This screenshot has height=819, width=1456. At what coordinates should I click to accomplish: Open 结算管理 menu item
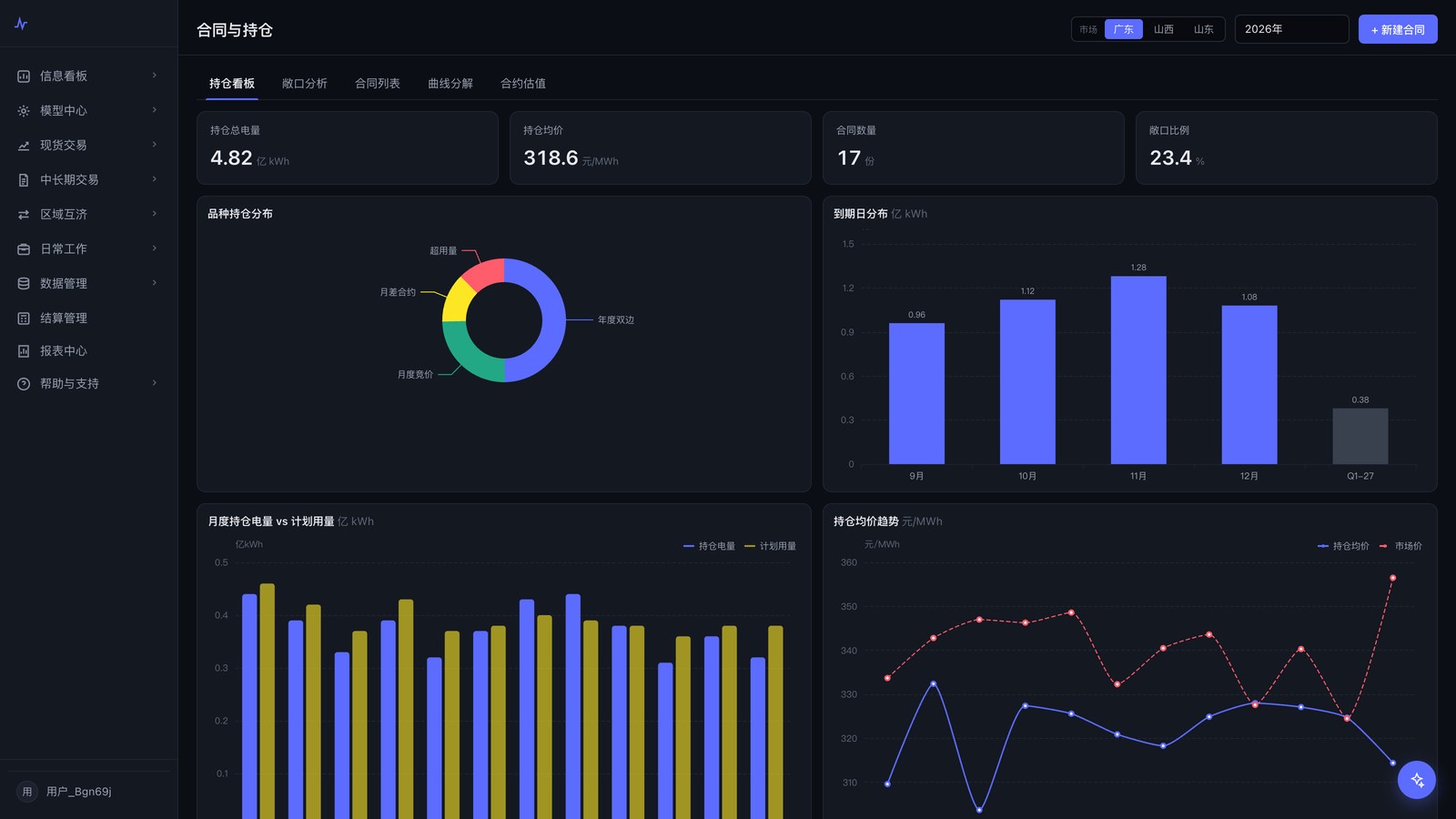pyautogui.click(x=88, y=318)
